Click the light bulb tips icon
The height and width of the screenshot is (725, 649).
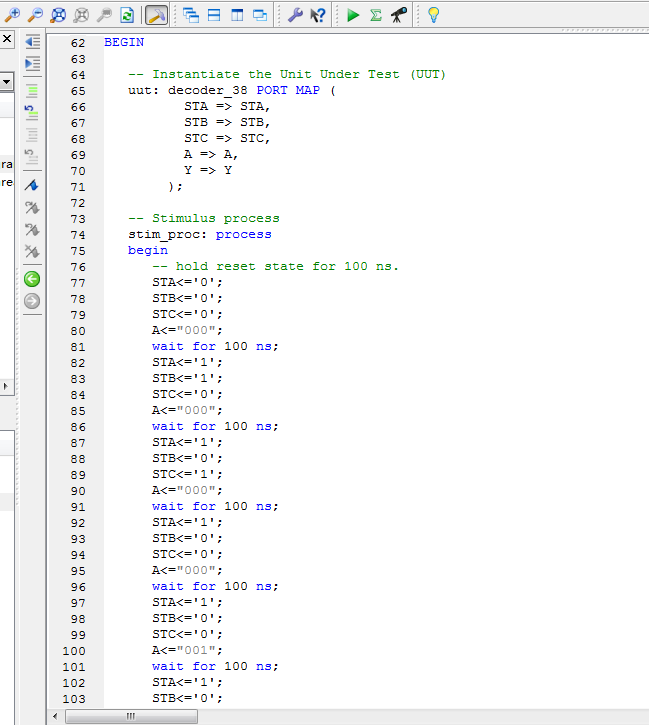[433, 15]
